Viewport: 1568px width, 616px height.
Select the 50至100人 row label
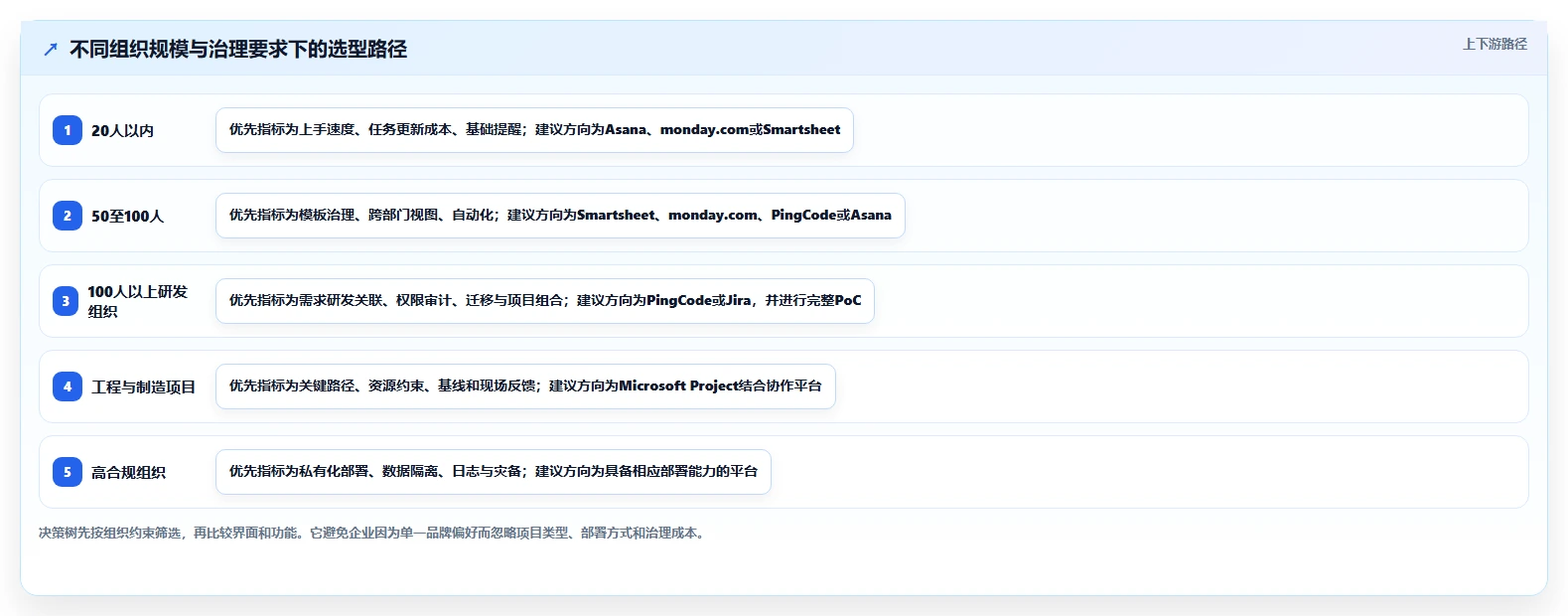pyautogui.click(x=127, y=216)
